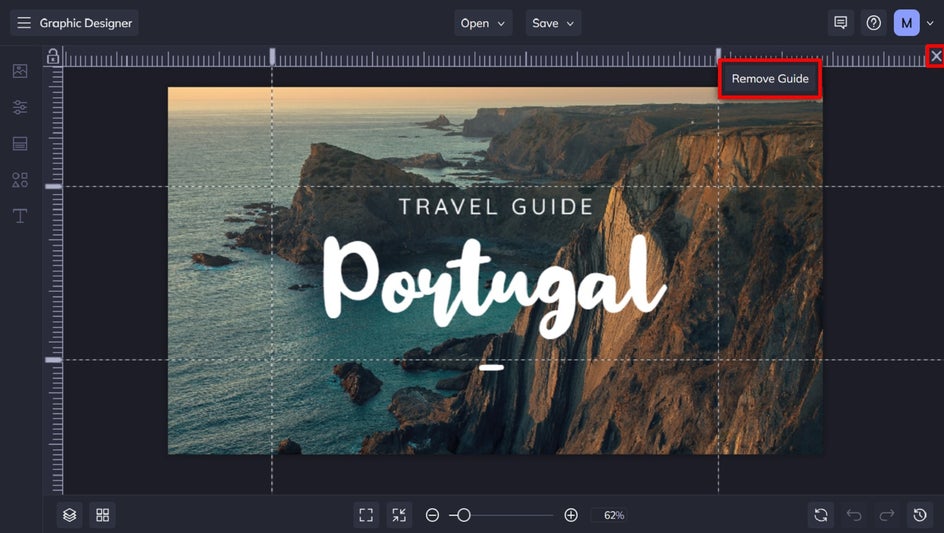Viewport: 944px width, 533px height.
Task: Open the account menu chevron
Action: point(930,23)
